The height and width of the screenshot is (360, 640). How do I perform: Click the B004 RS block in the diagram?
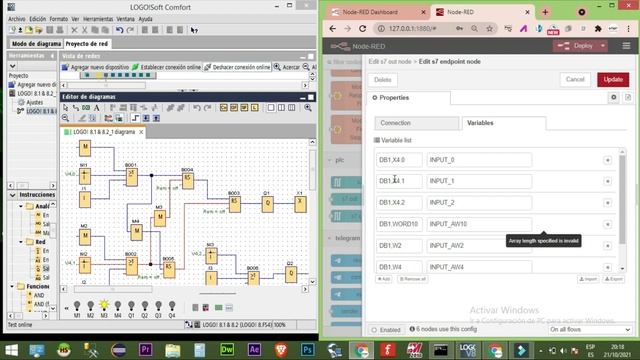(188, 180)
